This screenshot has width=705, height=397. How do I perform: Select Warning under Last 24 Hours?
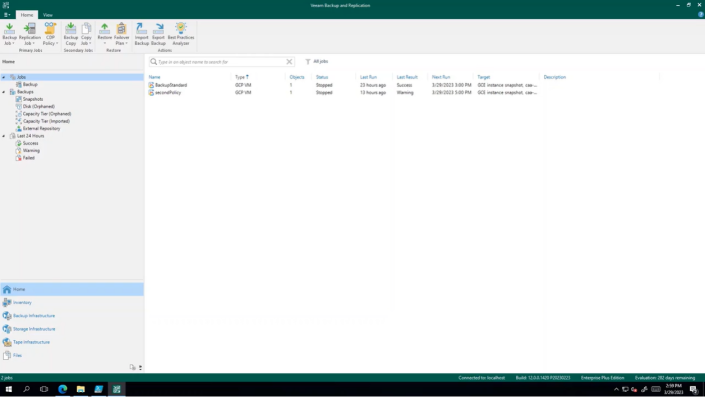point(31,151)
